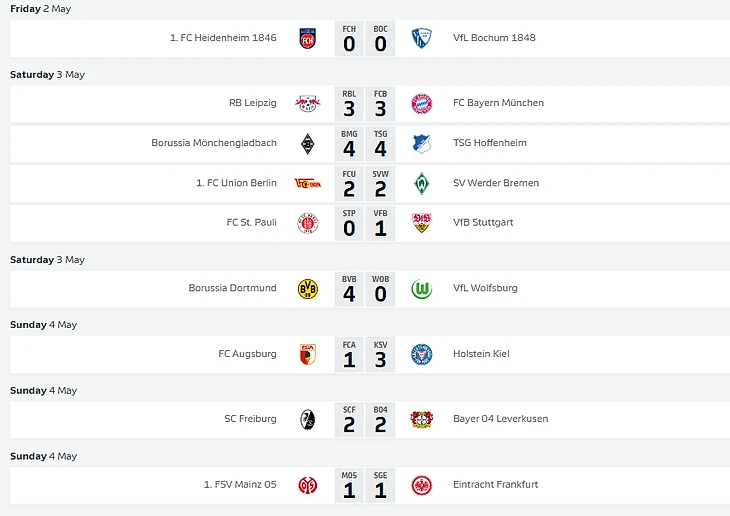Click the Eintracht Frankfurt eagle crest

click(421, 485)
